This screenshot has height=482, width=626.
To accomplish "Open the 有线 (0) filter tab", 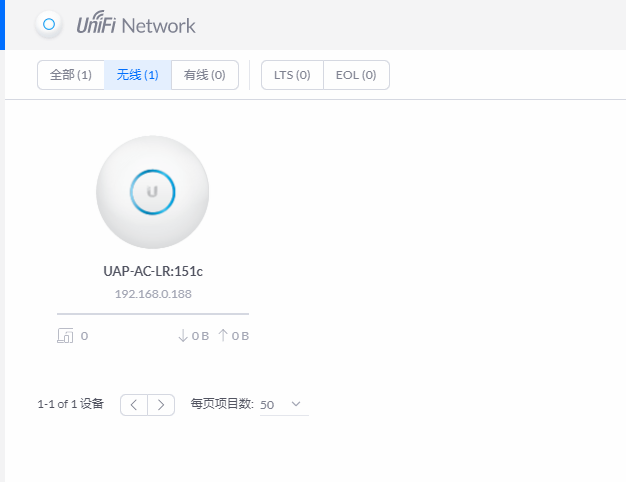I will pyautogui.click(x=205, y=75).
